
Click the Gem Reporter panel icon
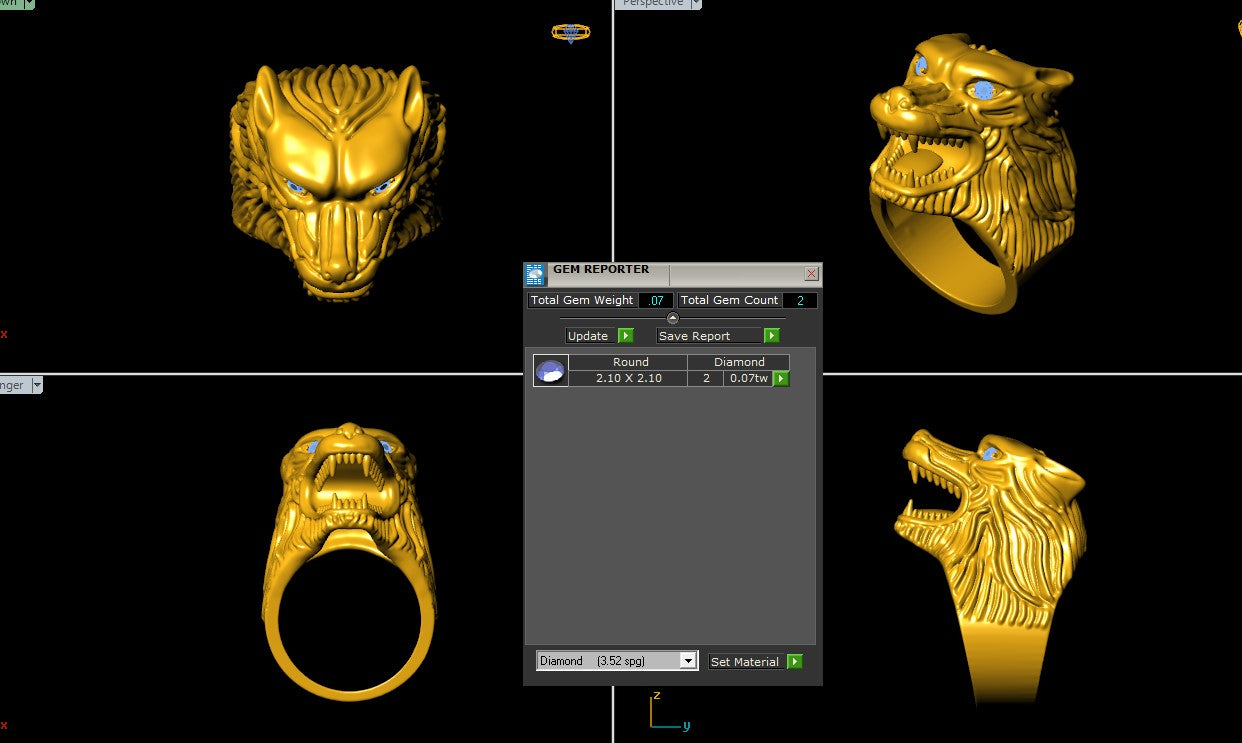click(535, 275)
